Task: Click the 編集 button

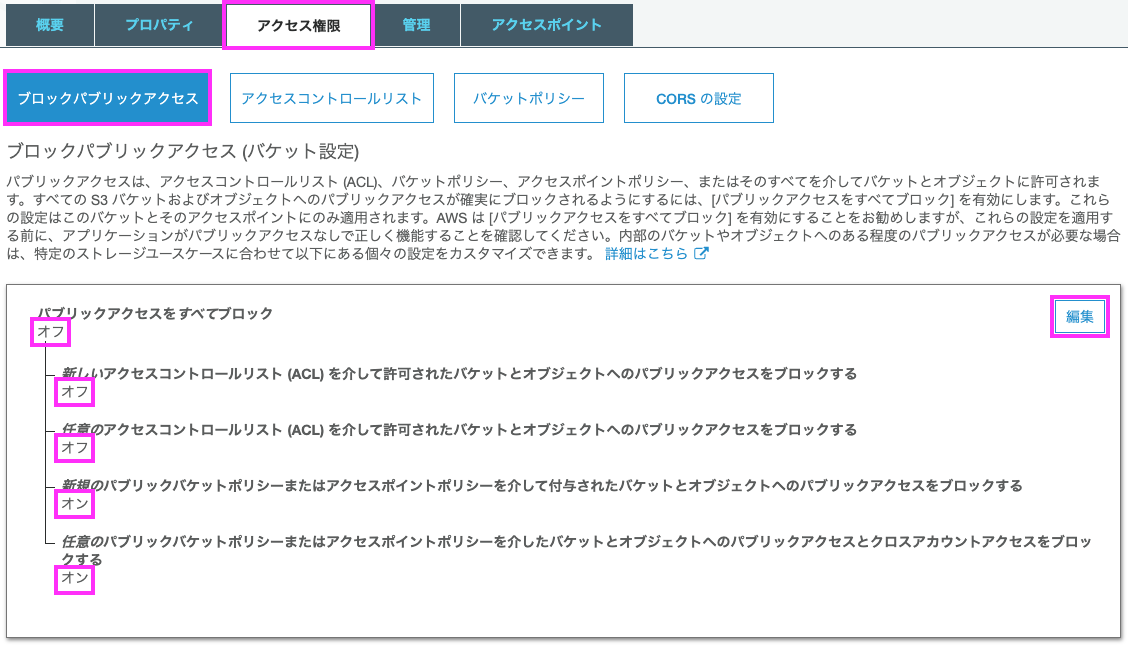Action: (1079, 315)
